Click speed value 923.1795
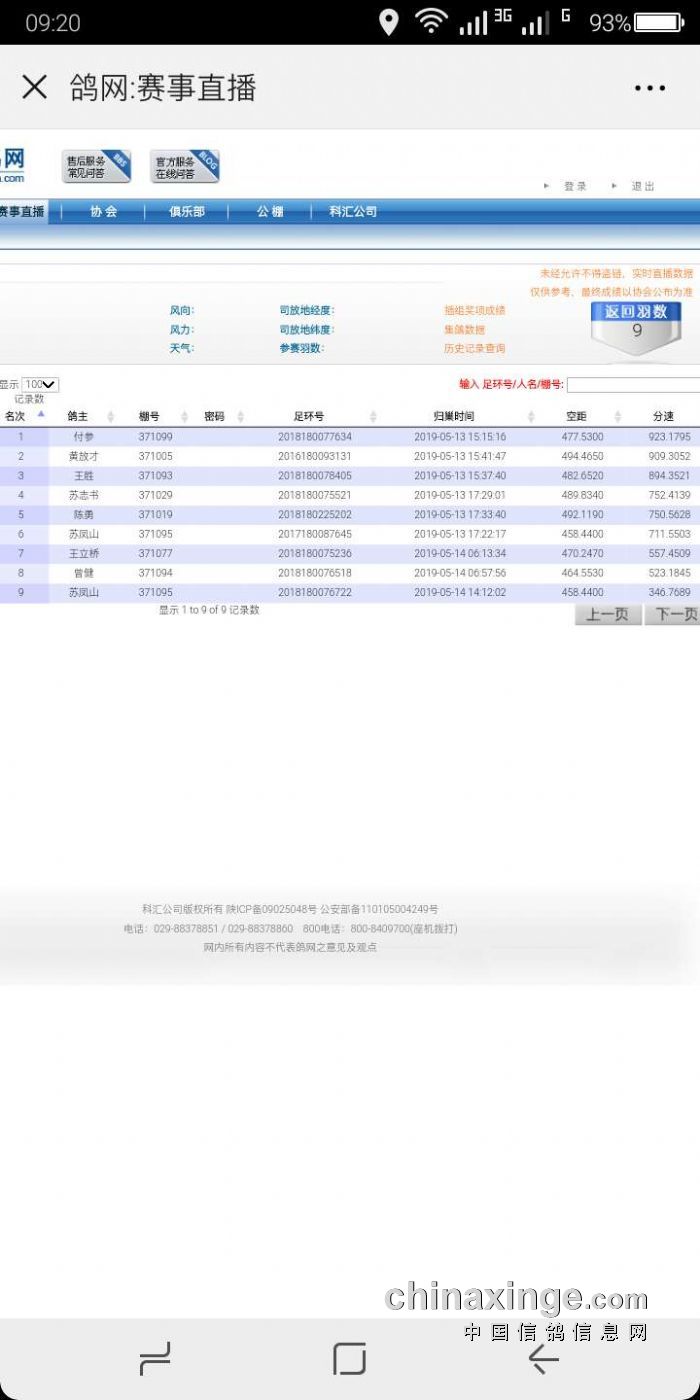 tap(669, 437)
